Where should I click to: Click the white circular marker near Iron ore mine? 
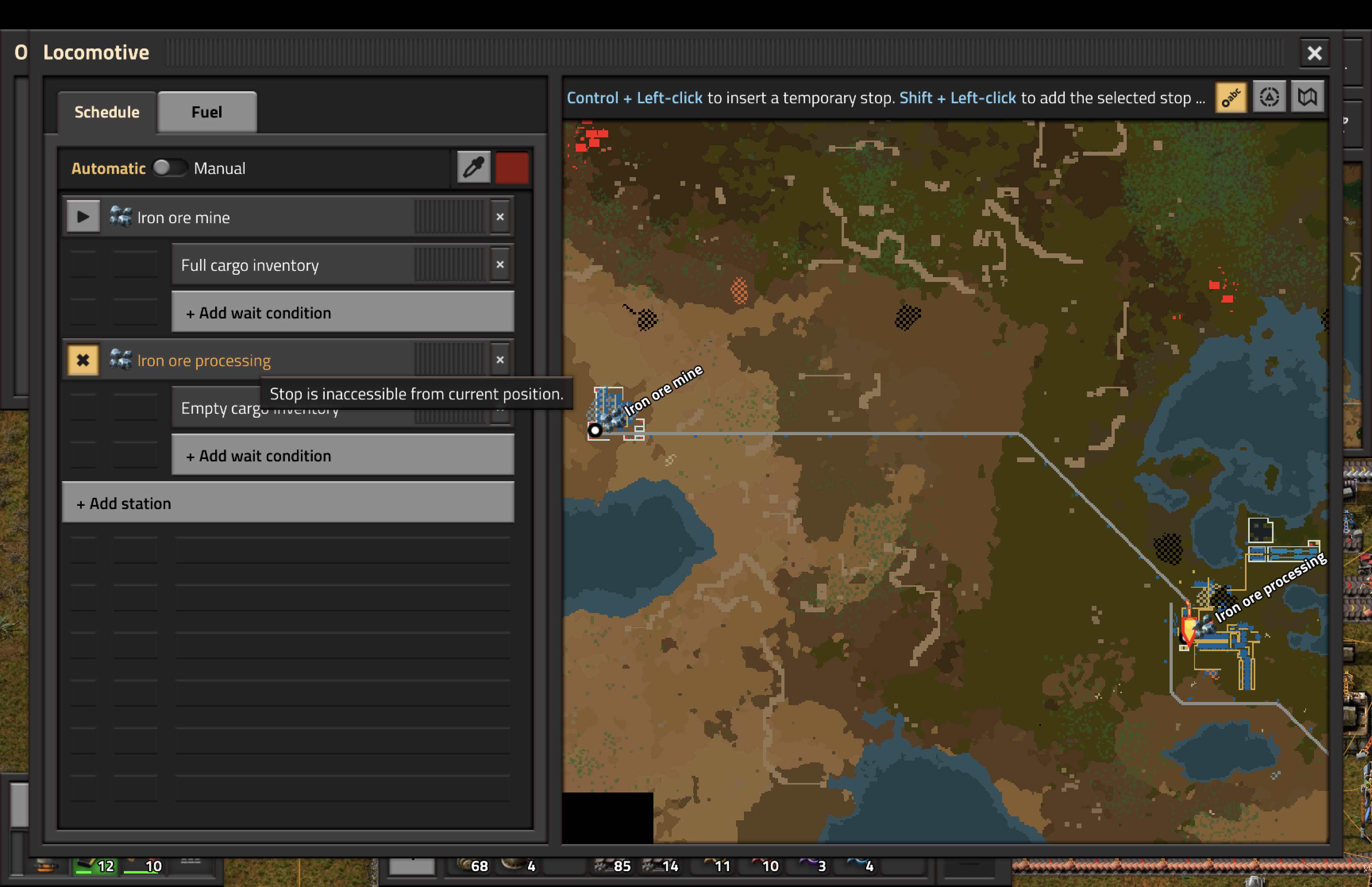tap(595, 430)
